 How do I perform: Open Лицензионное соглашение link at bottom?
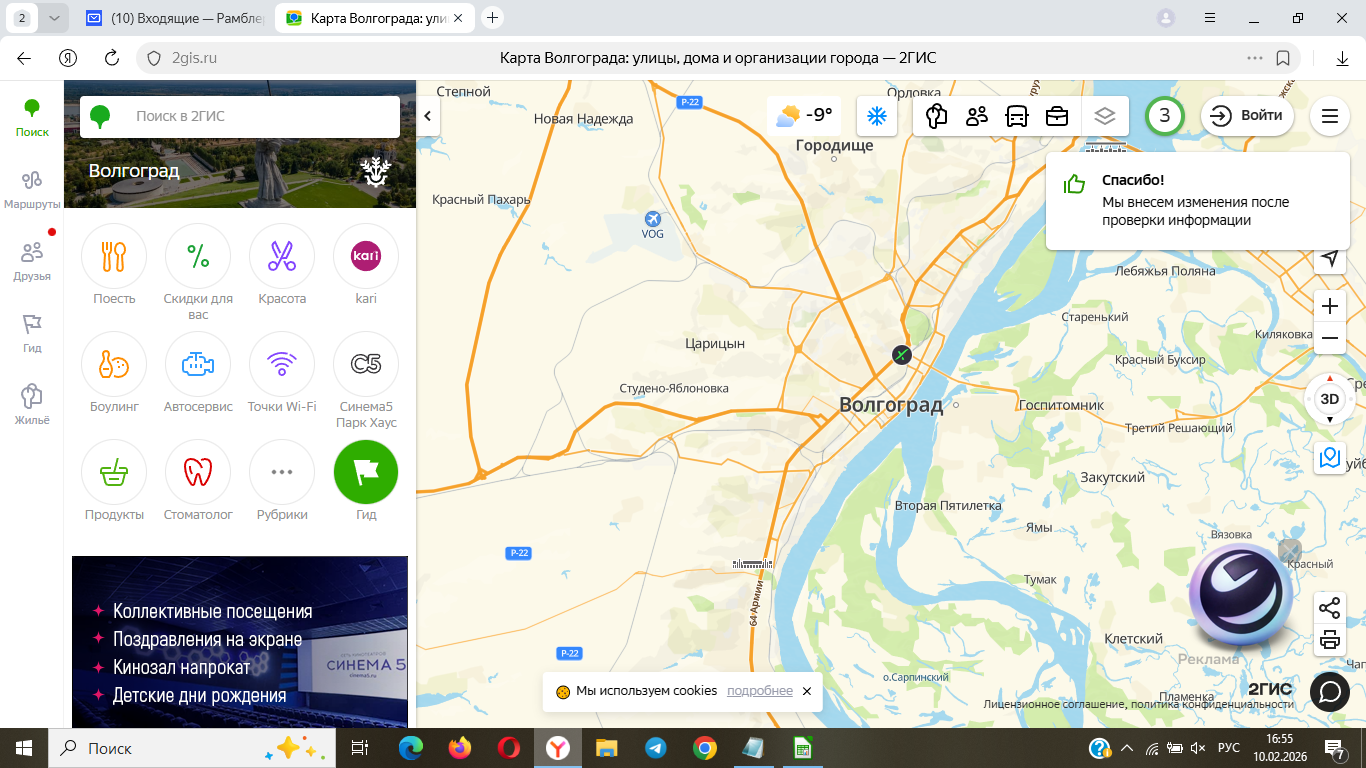click(1054, 704)
